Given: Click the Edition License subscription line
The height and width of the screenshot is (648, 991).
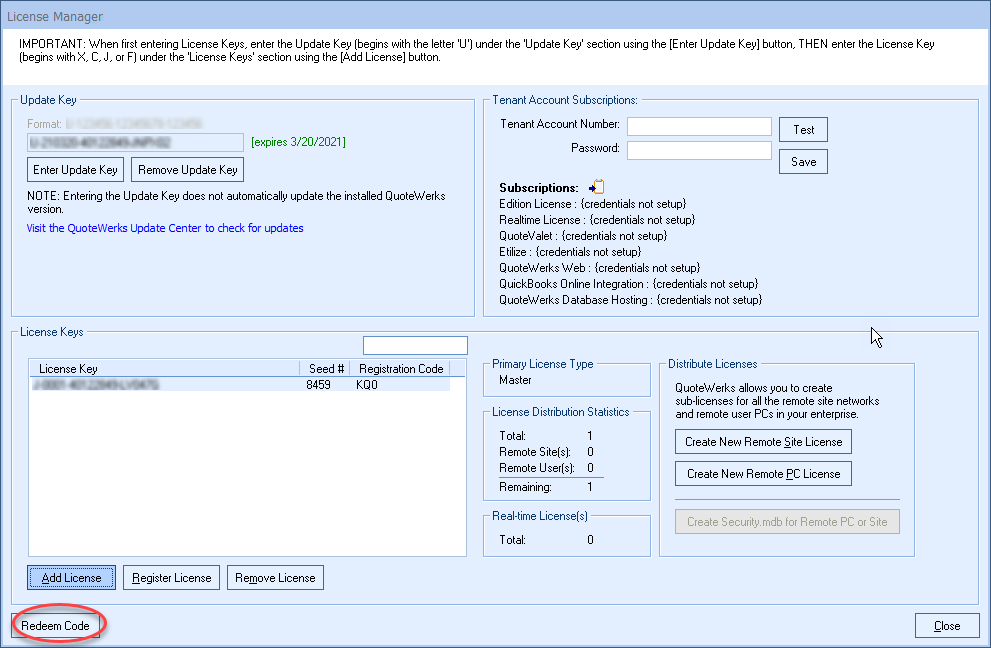Looking at the screenshot, I should coord(592,204).
